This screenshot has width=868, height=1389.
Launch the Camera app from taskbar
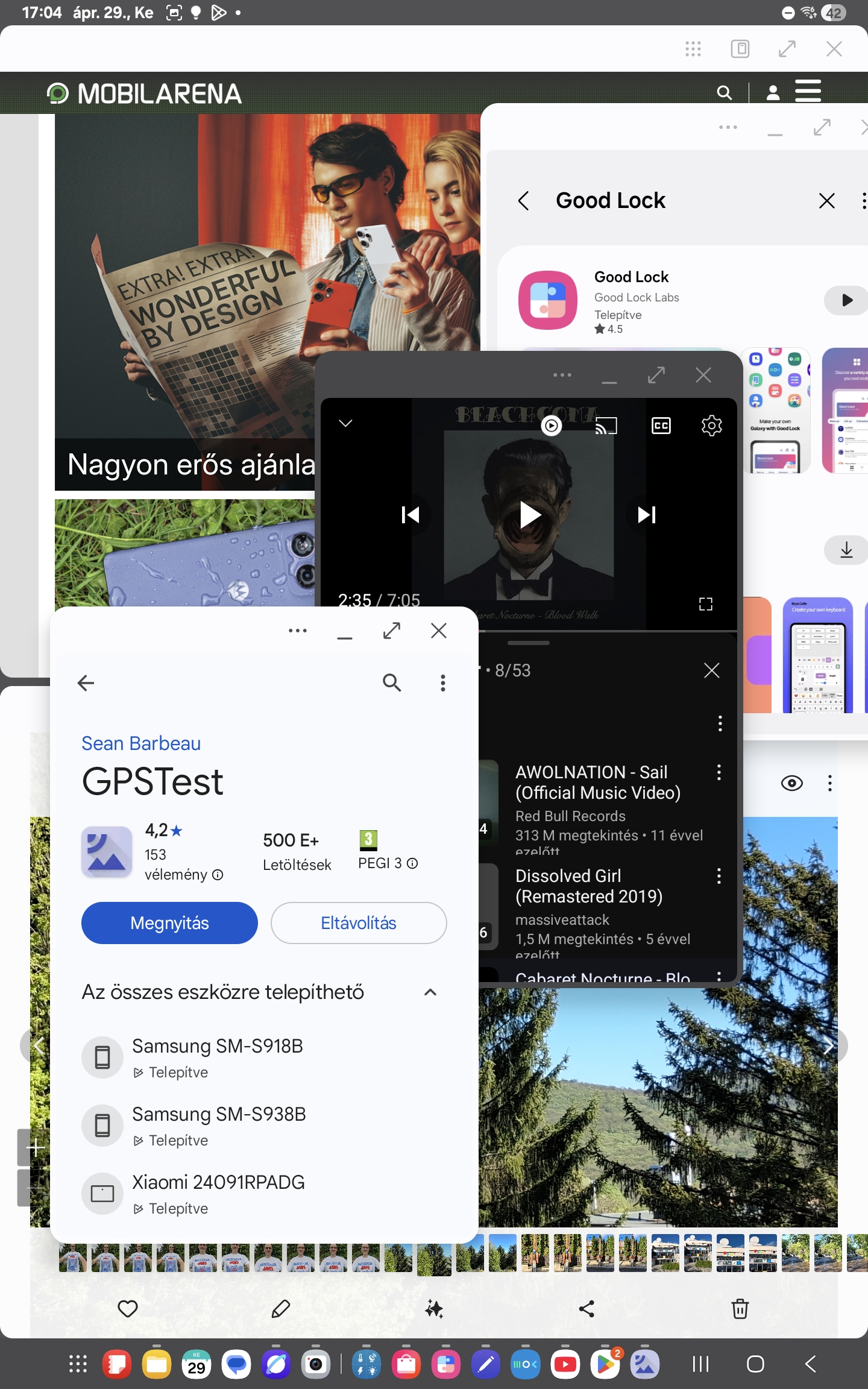click(316, 1364)
